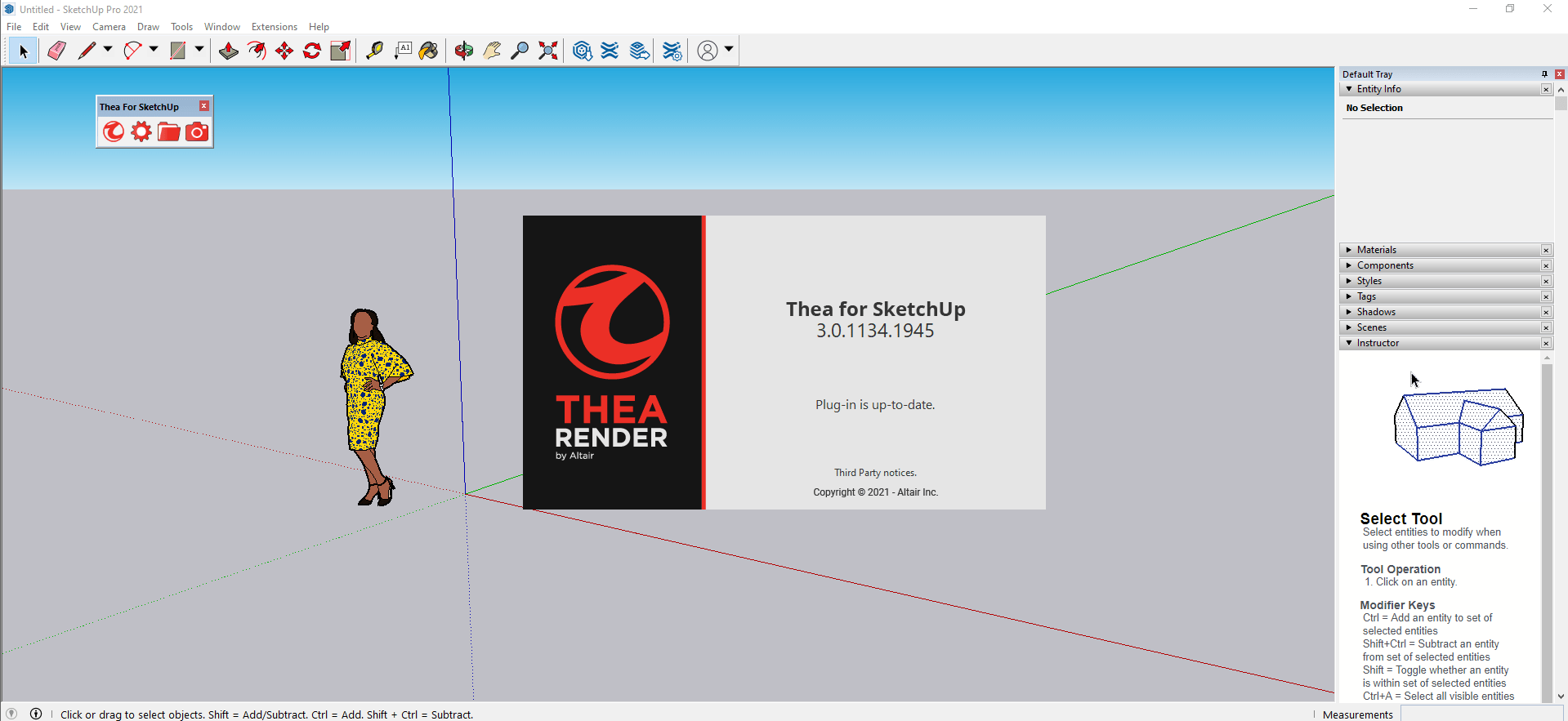This screenshot has height=721, width=1568.
Task: Select the Zoom magnifier tool
Action: point(520,51)
